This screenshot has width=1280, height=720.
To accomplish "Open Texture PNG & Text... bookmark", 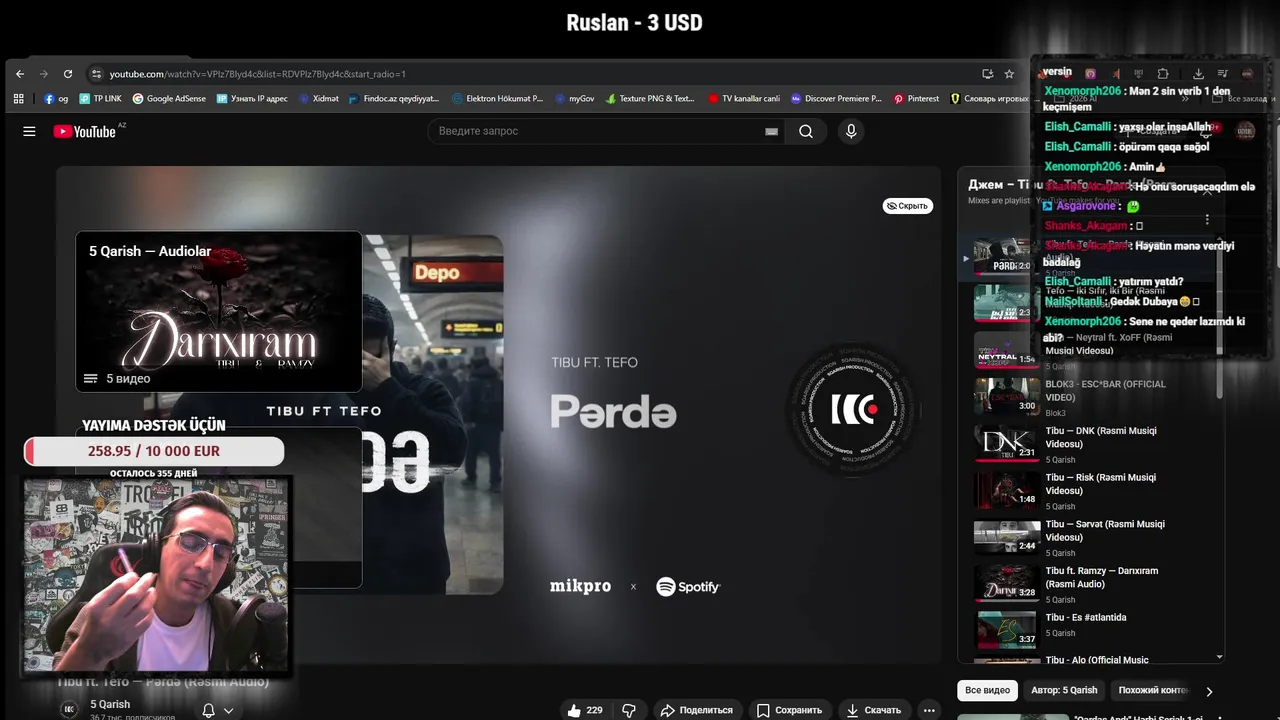I will click(650, 99).
